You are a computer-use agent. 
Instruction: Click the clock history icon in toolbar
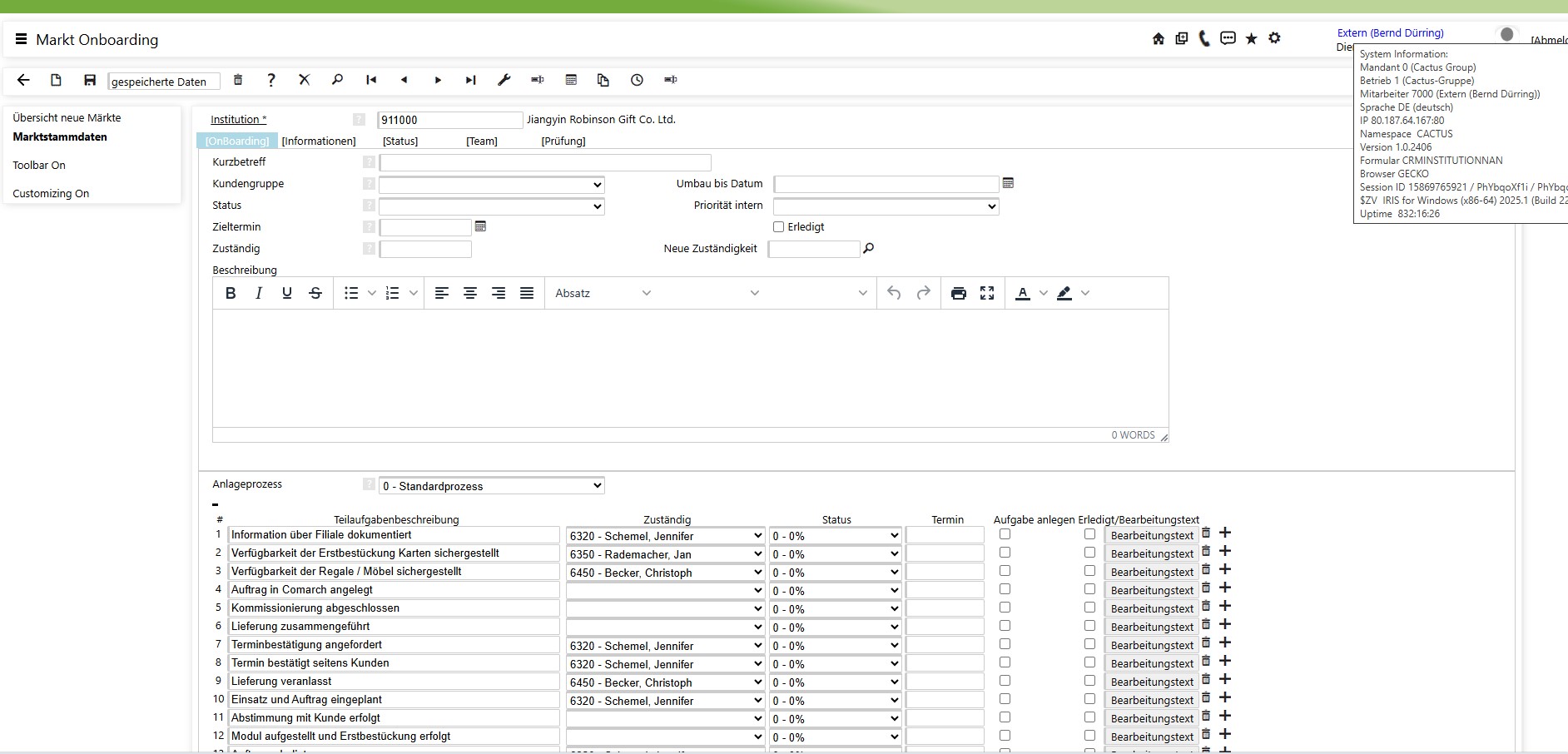tap(637, 80)
